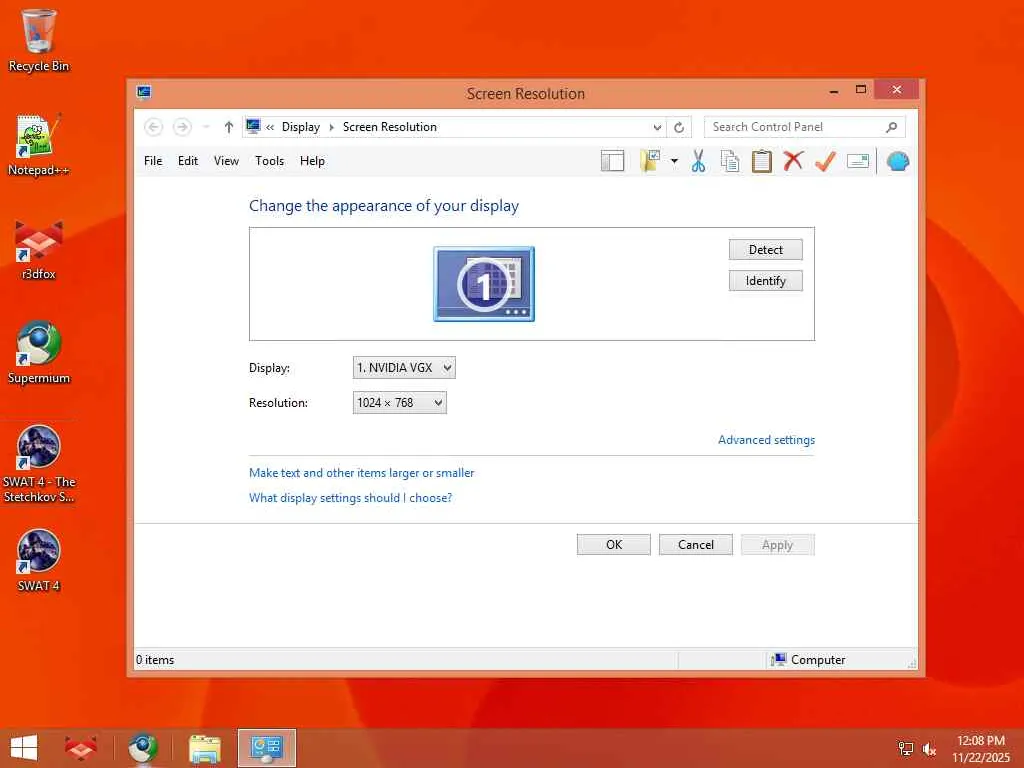Click the Refresh button in address bar

click(679, 127)
